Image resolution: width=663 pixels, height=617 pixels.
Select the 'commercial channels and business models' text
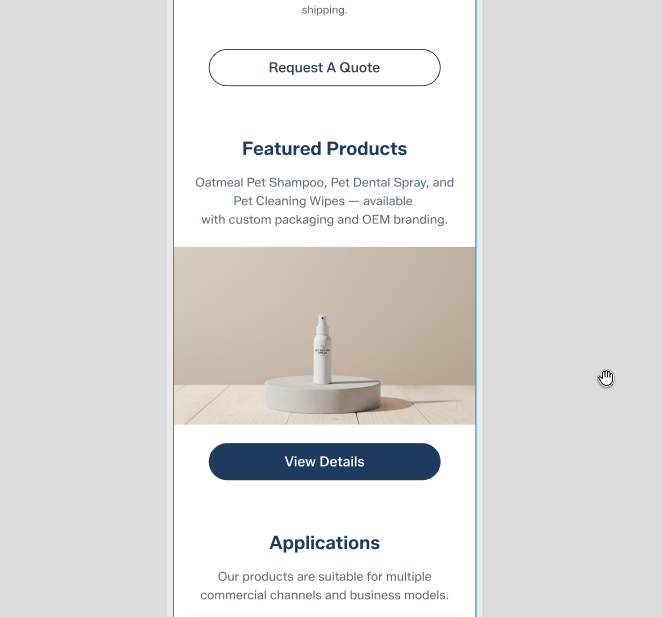pyautogui.click(x=324, y=595)
